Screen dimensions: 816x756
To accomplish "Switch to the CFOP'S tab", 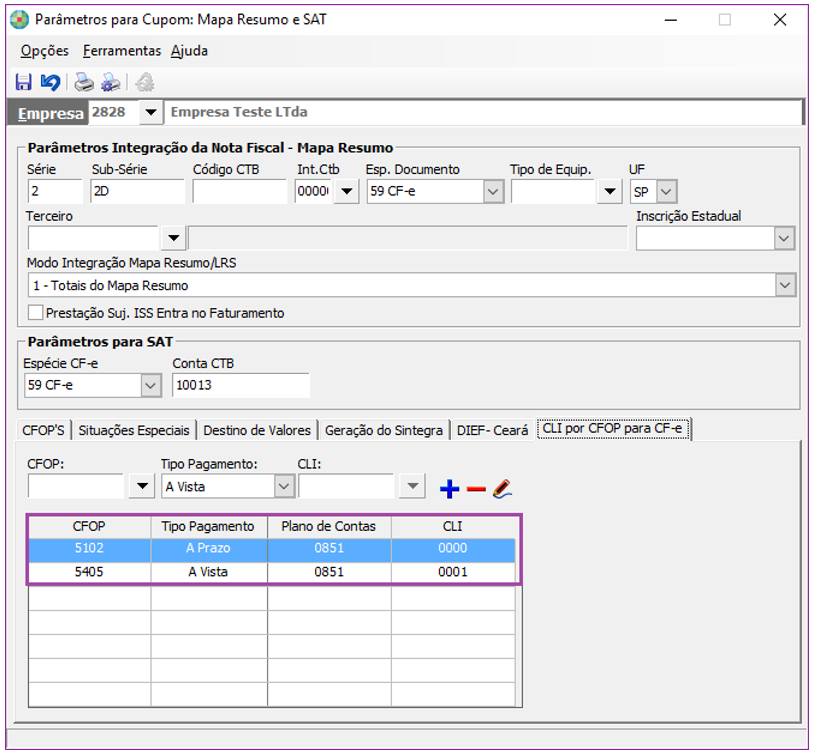I will 43,430.
